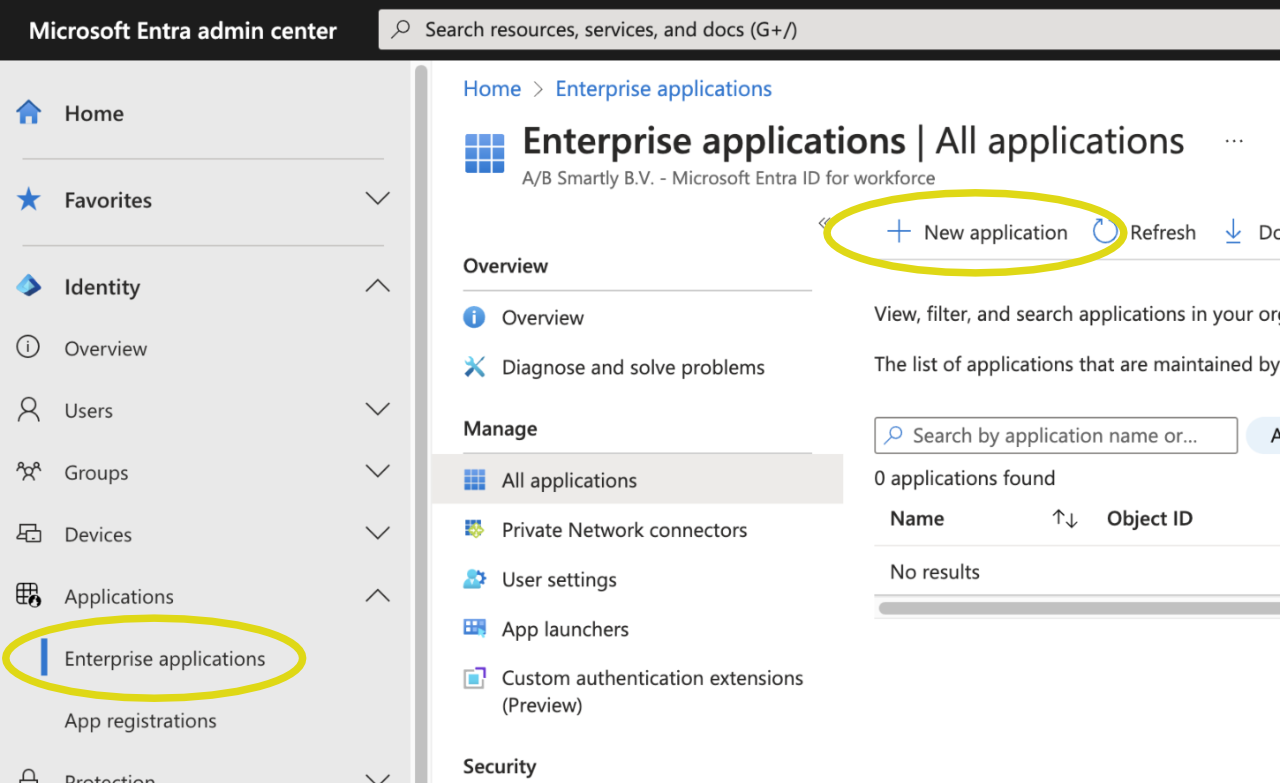Expand the Devices section chevron
The width and height of the screenshot is (1280, 783).
[x=378, y=533]
